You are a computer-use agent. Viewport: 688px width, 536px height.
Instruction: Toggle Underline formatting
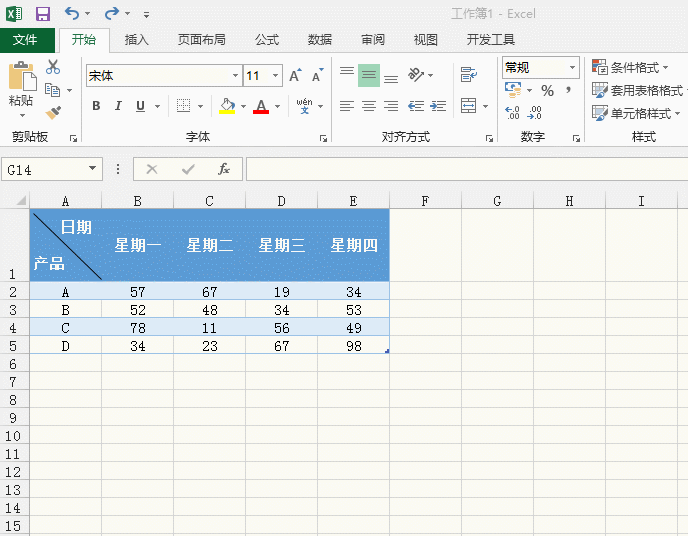[x=140, y=106]
